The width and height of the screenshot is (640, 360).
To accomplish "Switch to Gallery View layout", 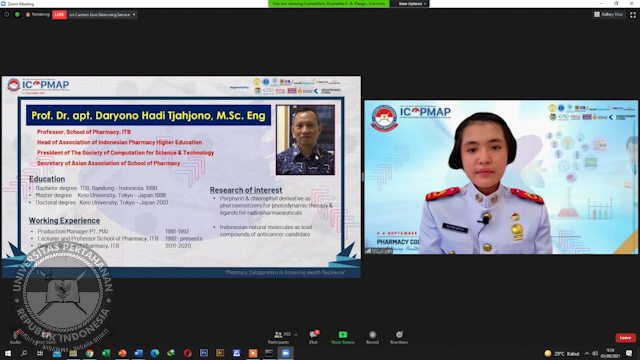I will (608, 14).
